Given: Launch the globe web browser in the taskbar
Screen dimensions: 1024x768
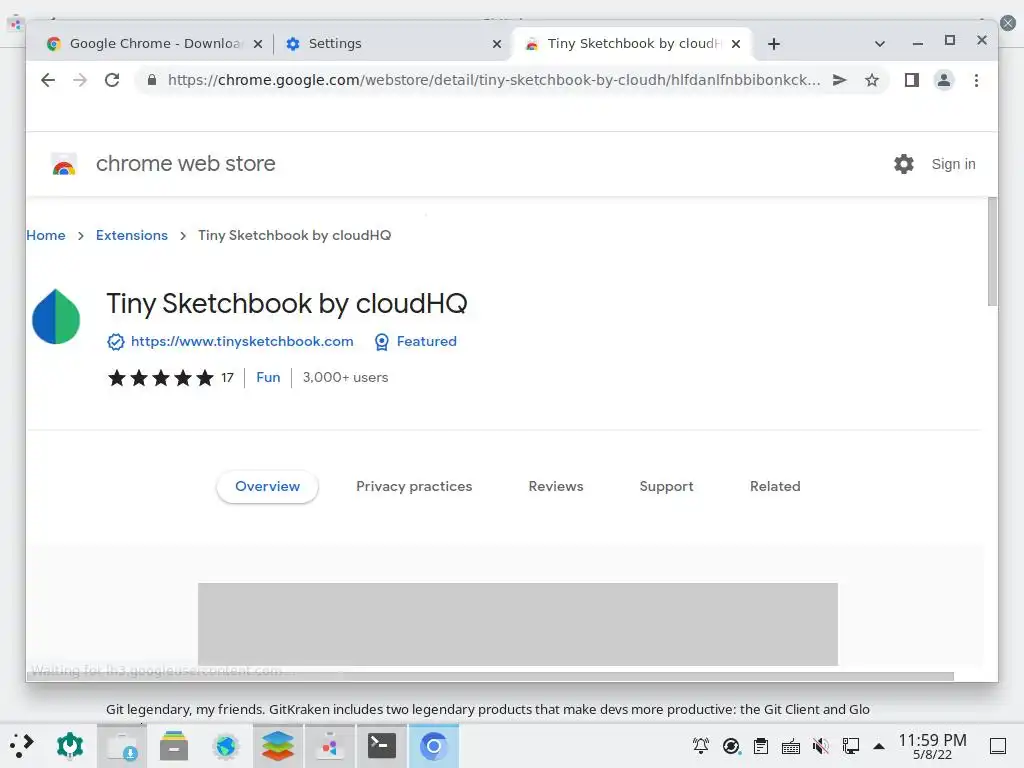Looking at the screenshot, I should pos(226,746).
